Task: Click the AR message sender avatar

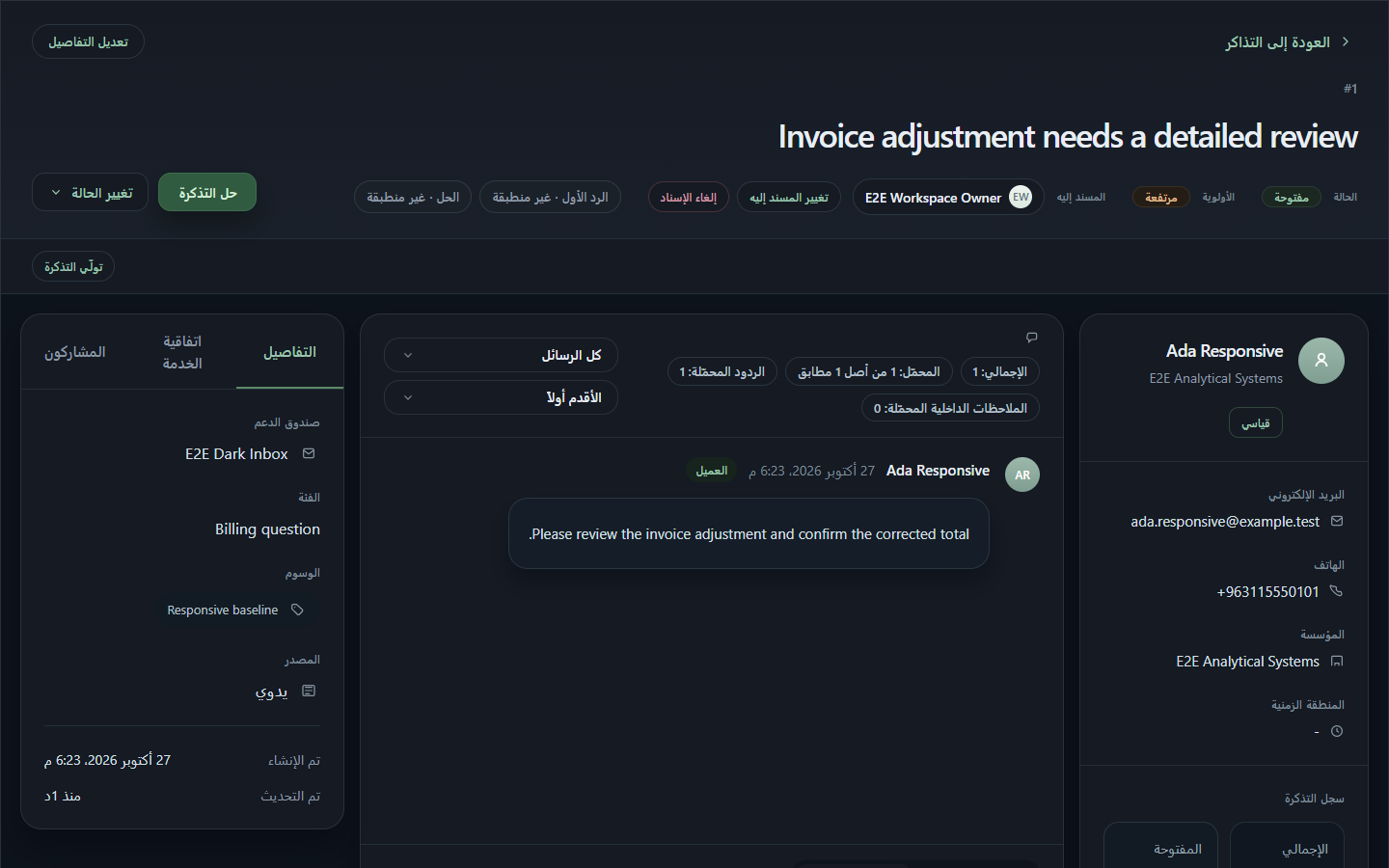Action: [1022, 475]
